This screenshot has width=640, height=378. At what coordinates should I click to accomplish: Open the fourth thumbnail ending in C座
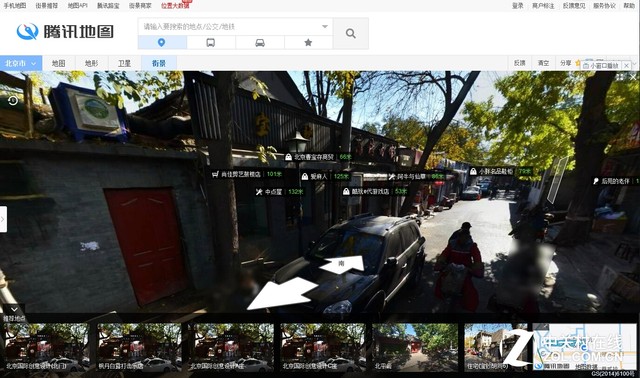point(323,347)
